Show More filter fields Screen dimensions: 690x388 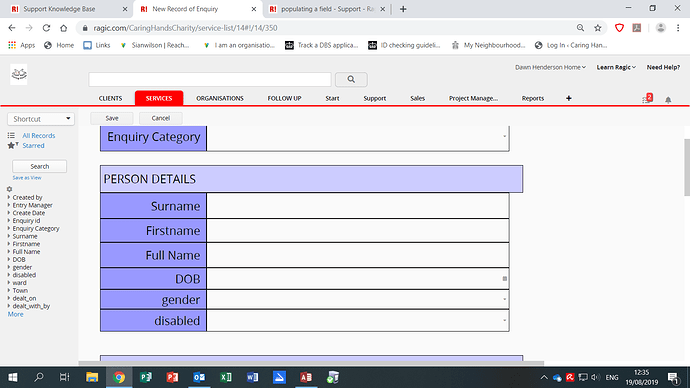point(15,314)
